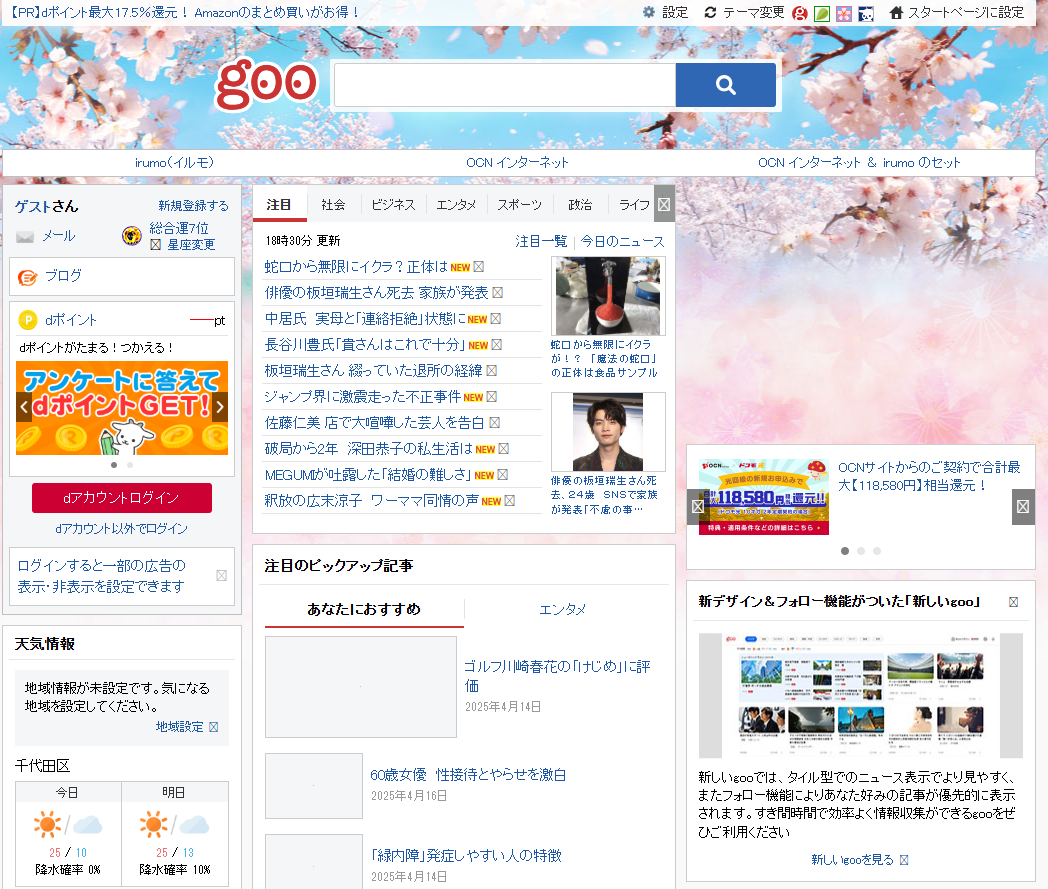The width and height of the screenshot is (1048, 889).
Task: Select second dot of OCN ad carousel
Action: [x=861, y=551]
